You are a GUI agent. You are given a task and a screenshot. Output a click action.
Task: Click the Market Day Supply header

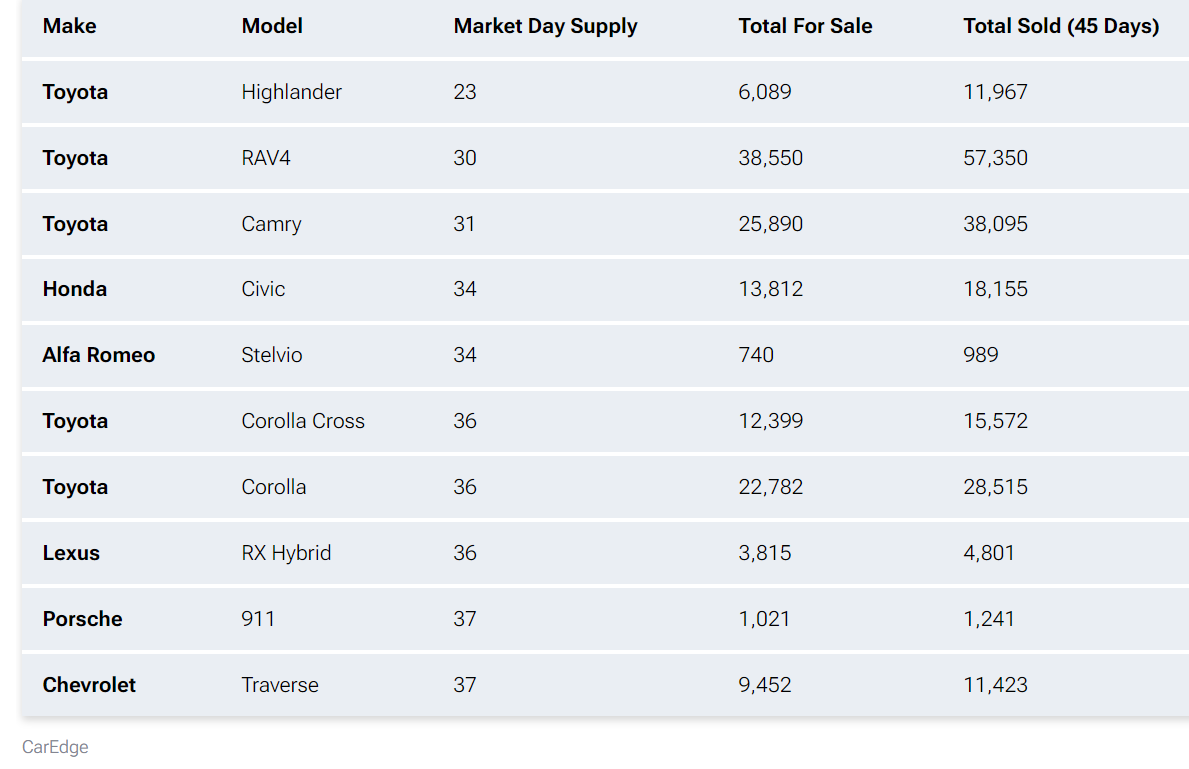pos(545,27)
